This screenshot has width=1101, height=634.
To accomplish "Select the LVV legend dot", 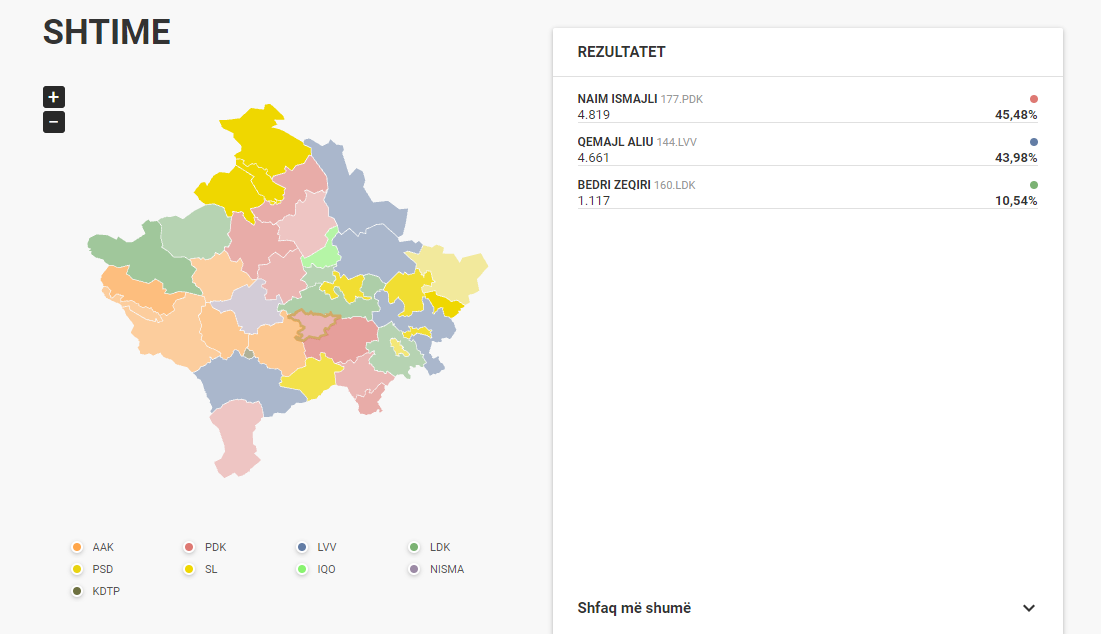I will click(x=302, y=547).
